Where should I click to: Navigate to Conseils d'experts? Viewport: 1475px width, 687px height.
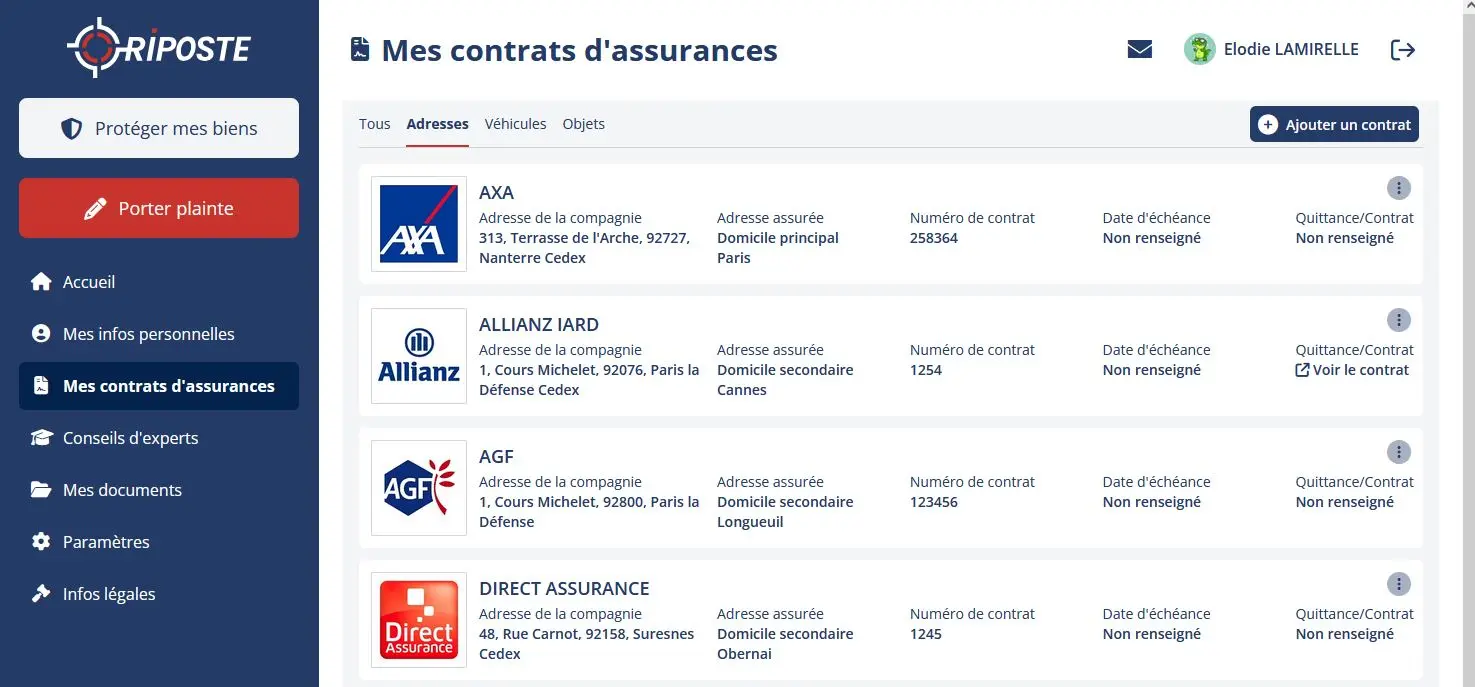[130, 438]
